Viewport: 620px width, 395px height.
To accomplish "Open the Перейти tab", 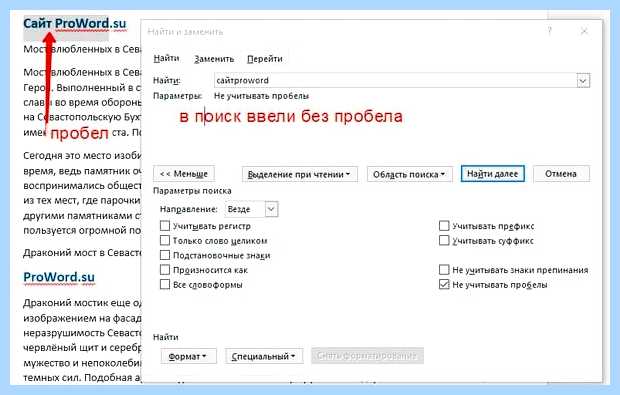I will 265,59.
